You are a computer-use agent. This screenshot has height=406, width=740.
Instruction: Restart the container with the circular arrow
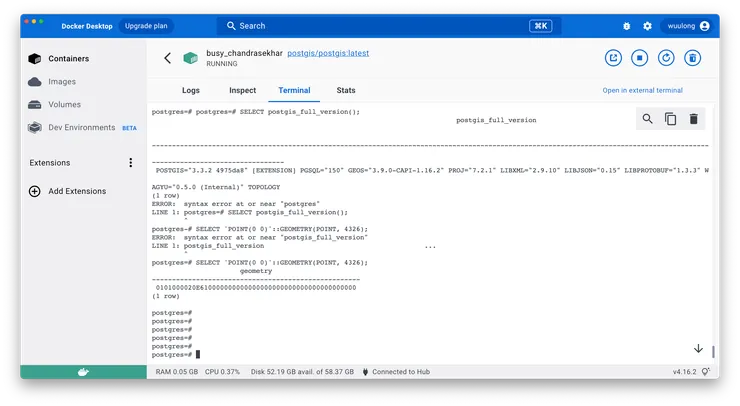pyautogui.click(x=666, y=58)
